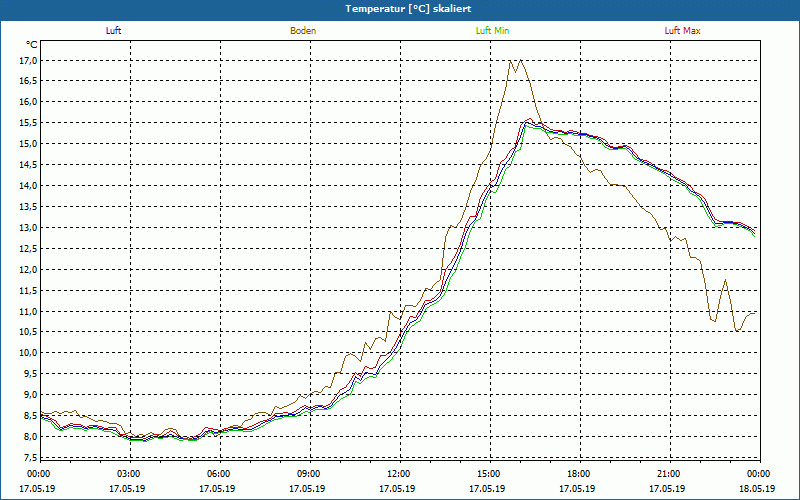Click the 9,5 y-axis value
The height and width of the screenshot is (500, 800).
tap(31, 374)
